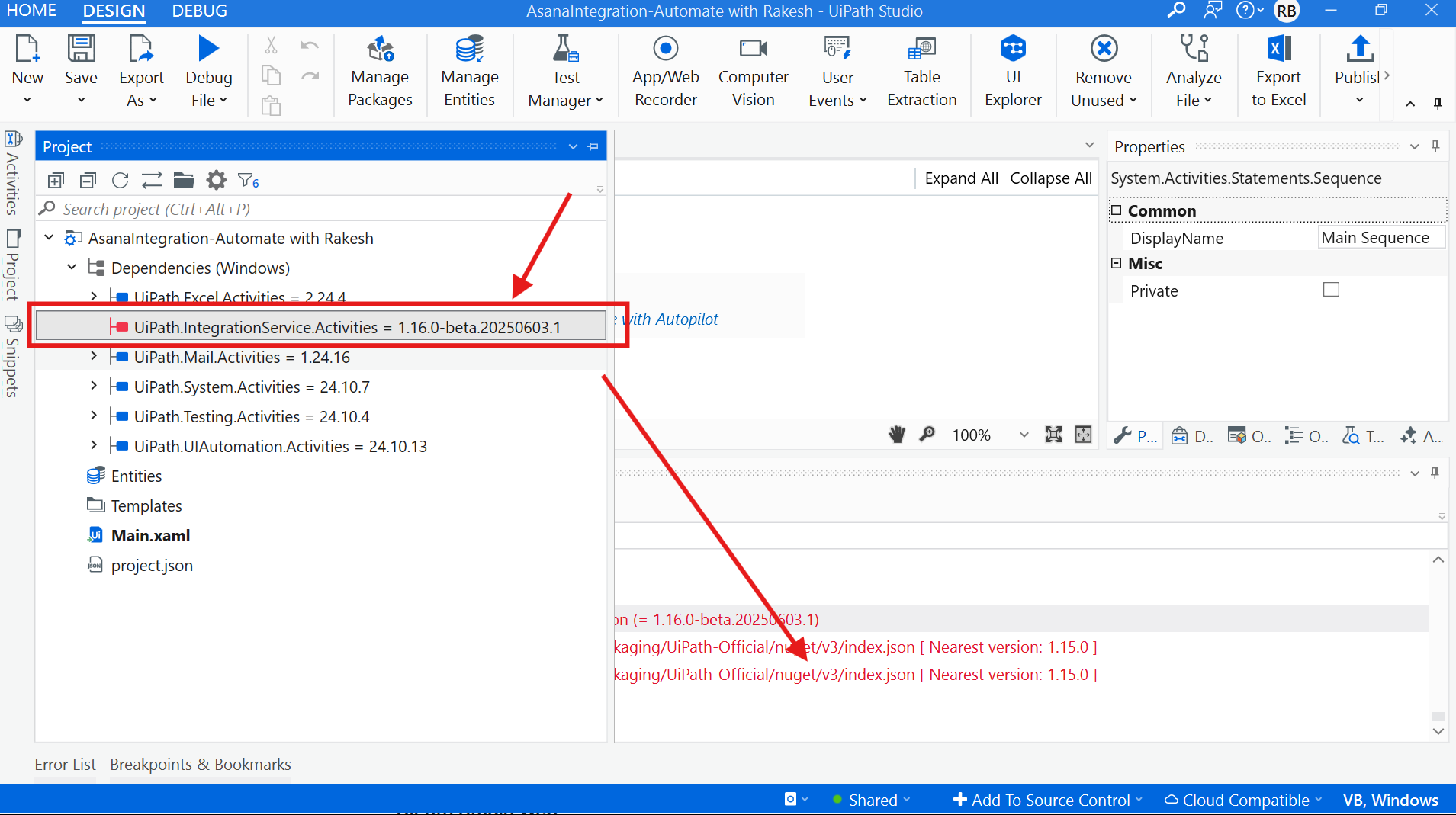Launch App/Web Recorder
Screen dimensions: 1456x815
coord(665,71)
